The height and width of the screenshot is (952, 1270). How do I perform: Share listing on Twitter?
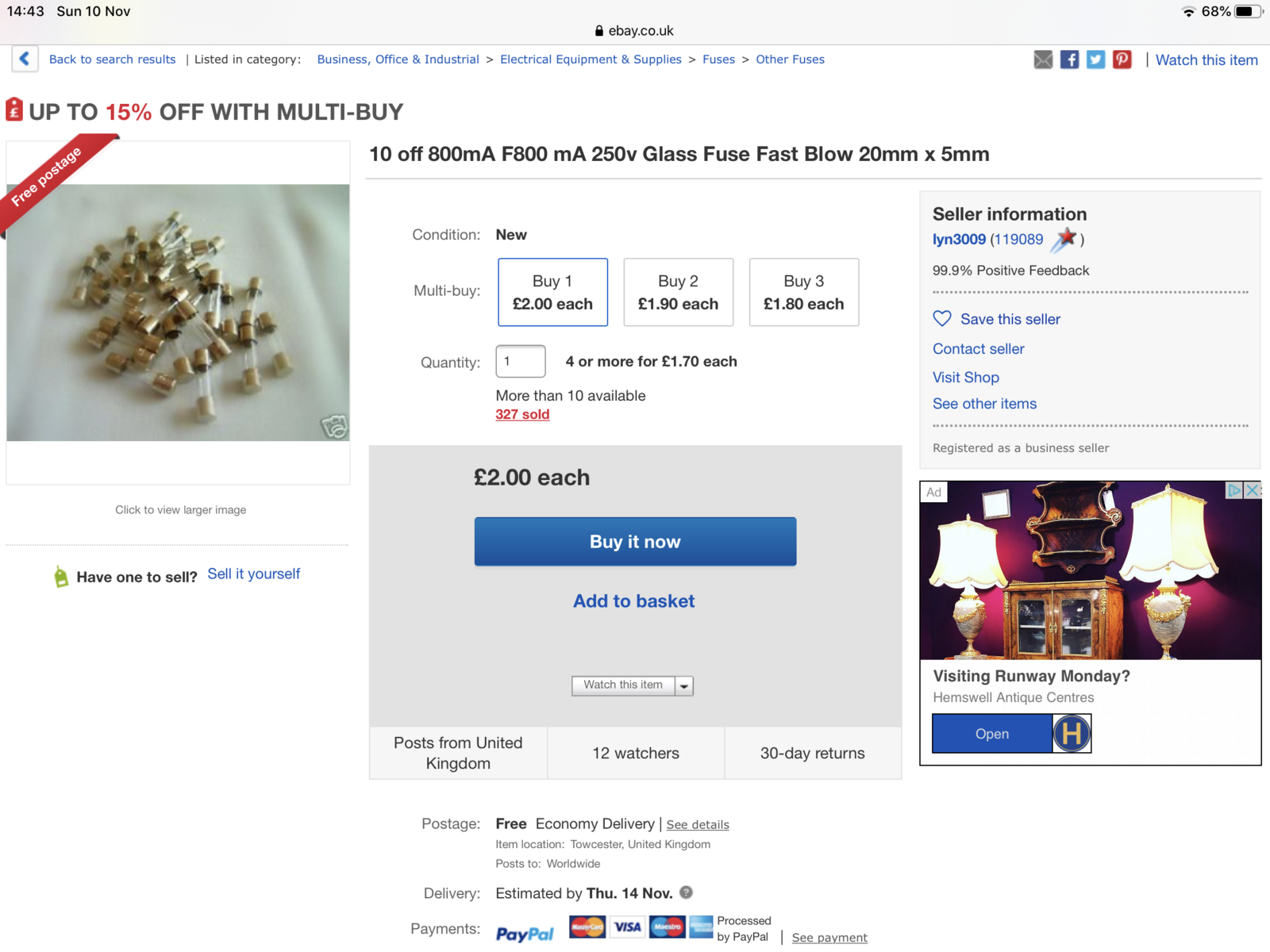click(x=1095, y=59)
